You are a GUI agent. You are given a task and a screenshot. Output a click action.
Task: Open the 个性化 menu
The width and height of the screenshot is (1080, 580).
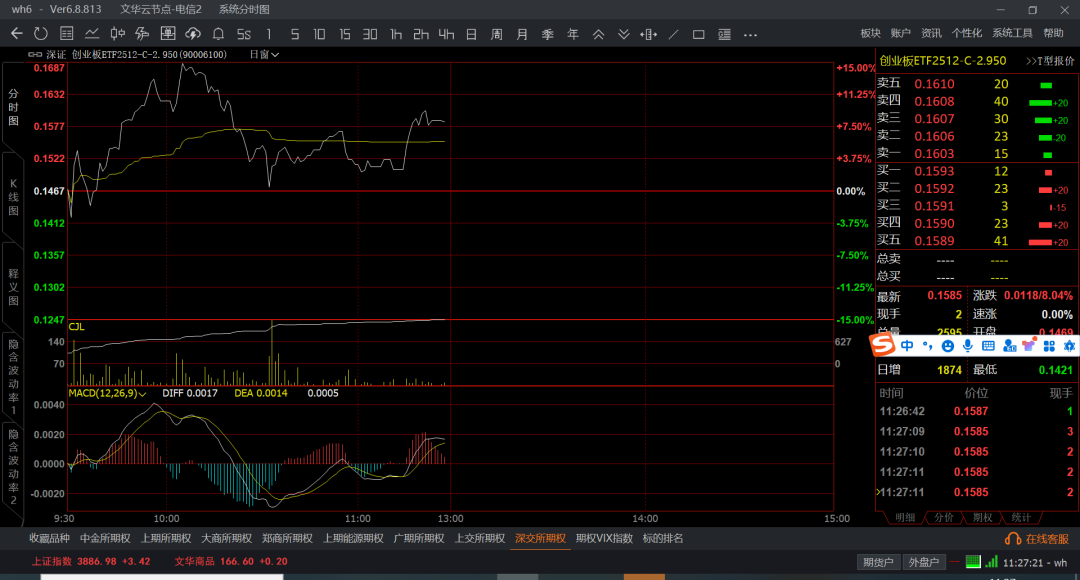pyautogui.click(x=967, y=33)
